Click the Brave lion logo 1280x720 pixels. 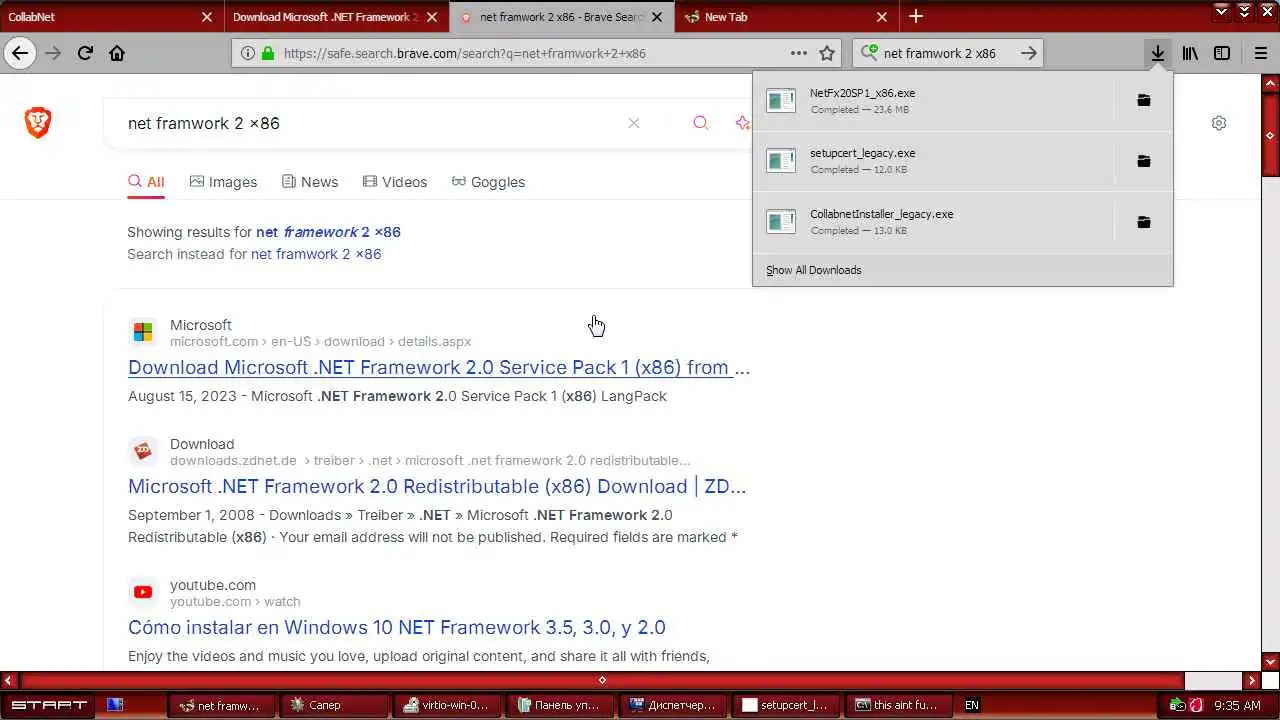[x=38, y=122]
